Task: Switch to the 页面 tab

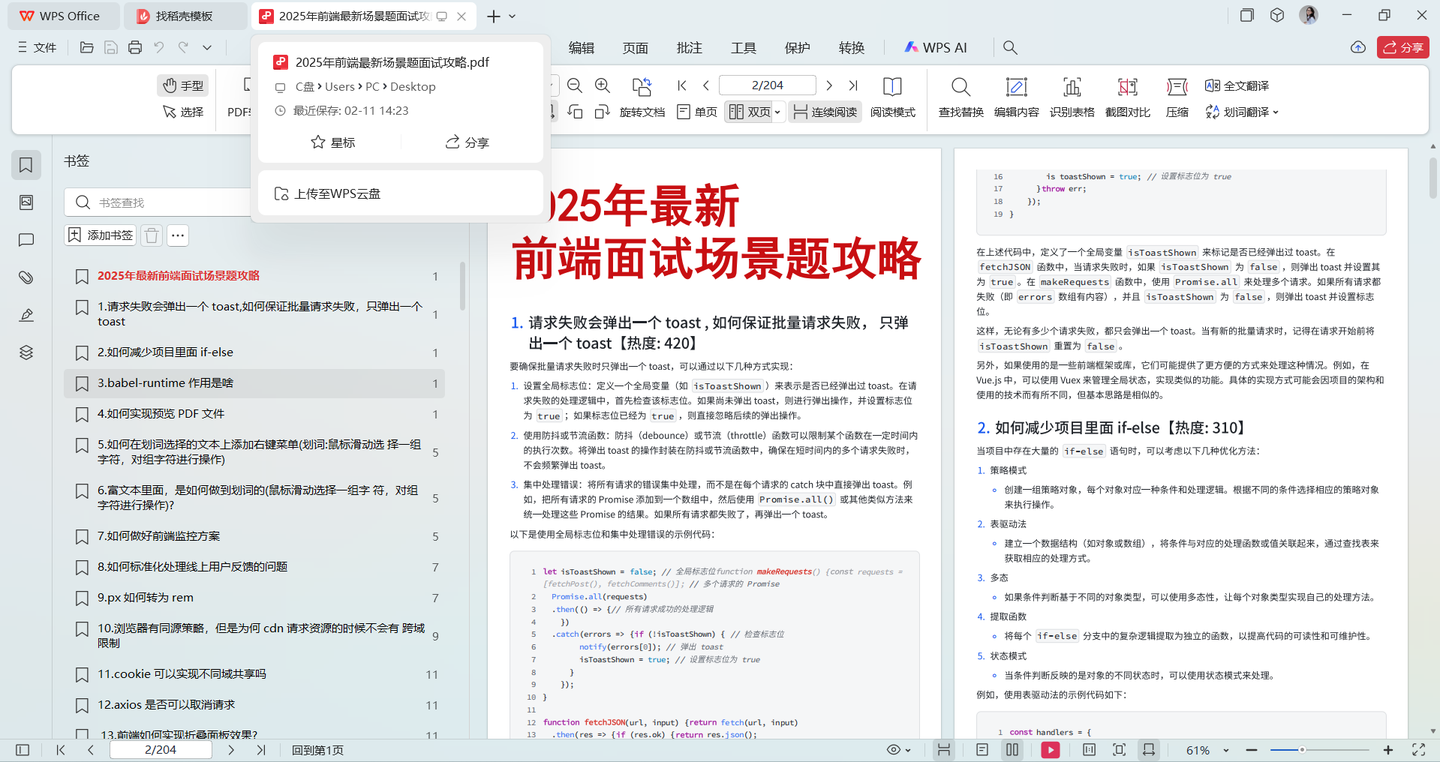Action: click(x=635, y=47)
